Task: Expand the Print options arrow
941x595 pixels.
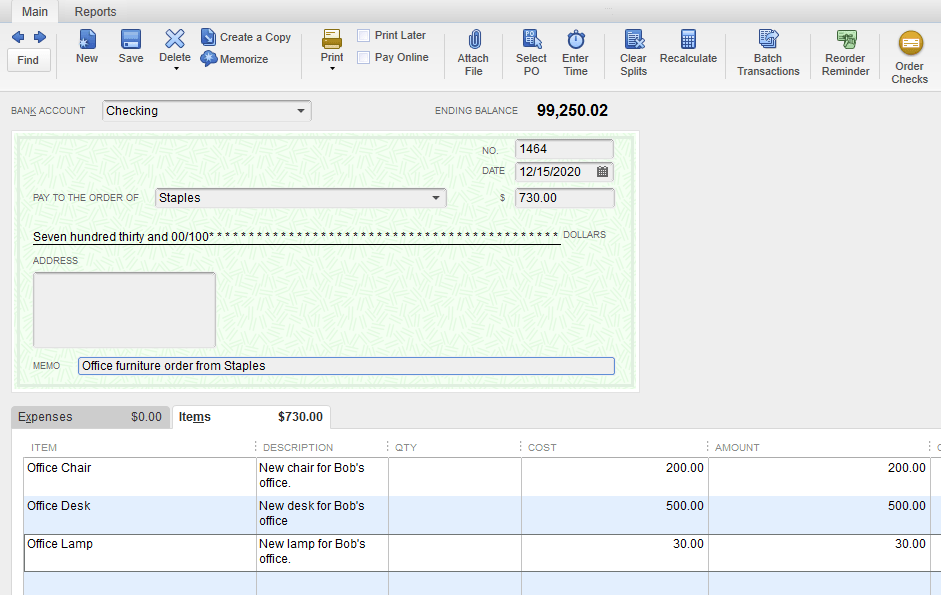Action: coord(332,70)
